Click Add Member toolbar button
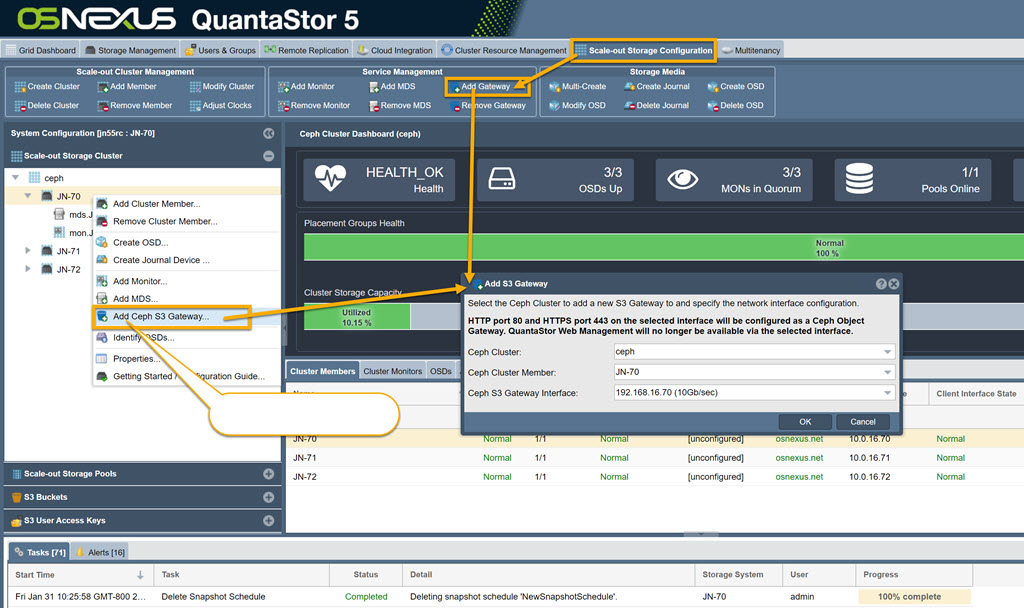 [127, 86]
